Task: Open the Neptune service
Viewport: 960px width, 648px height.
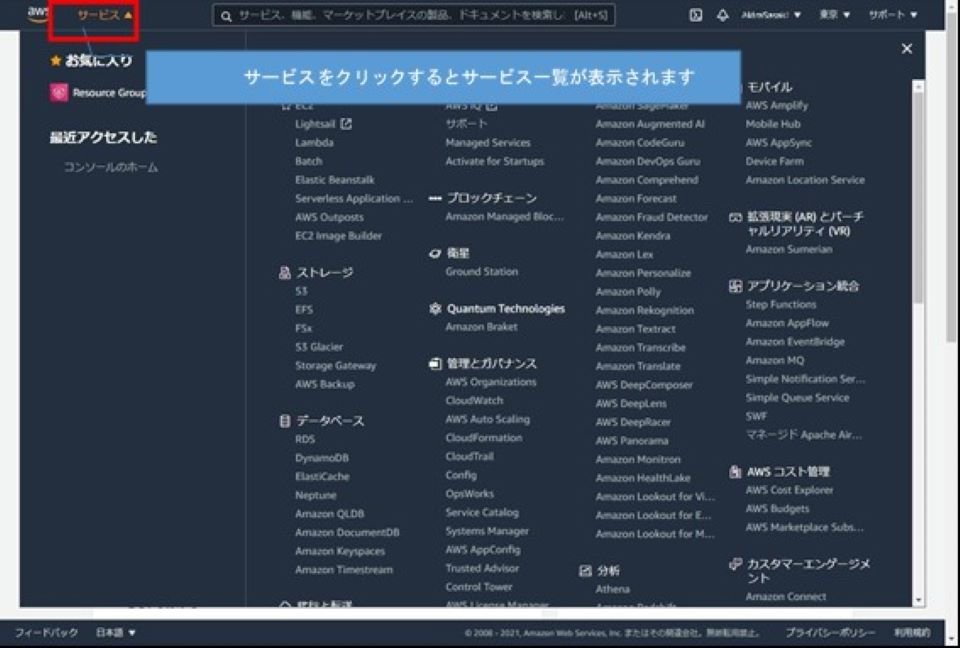Action: [315, 495]
